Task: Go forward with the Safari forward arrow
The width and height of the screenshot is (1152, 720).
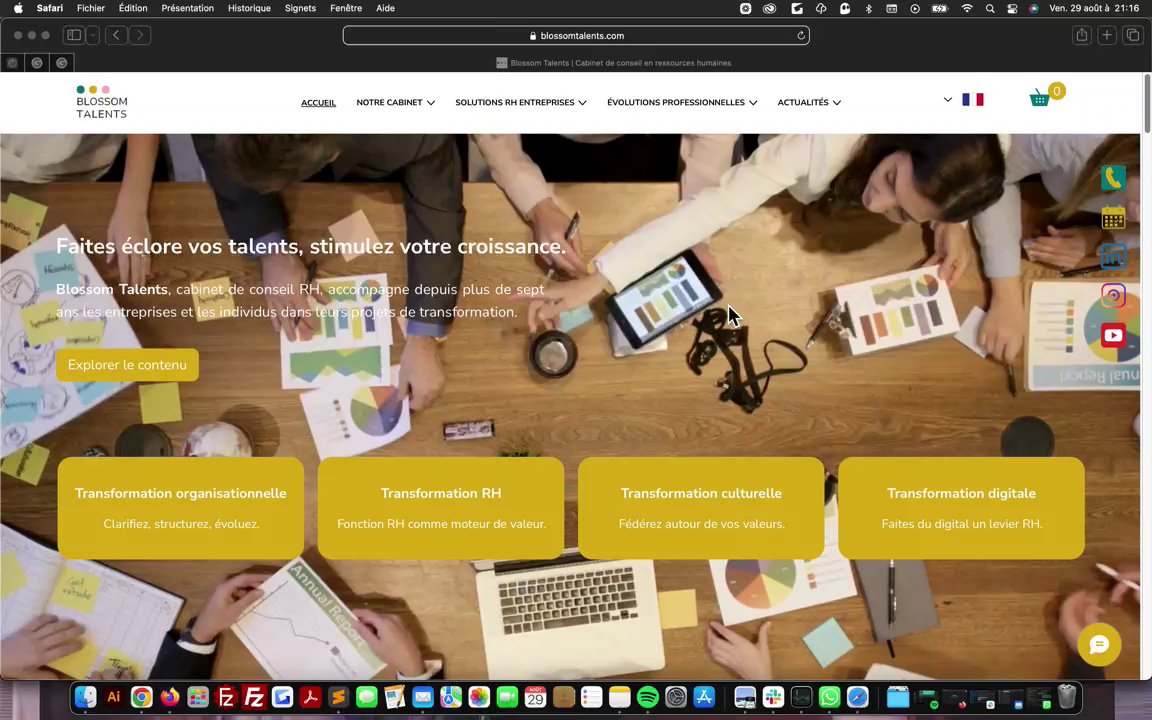Action: coord(140,35)
